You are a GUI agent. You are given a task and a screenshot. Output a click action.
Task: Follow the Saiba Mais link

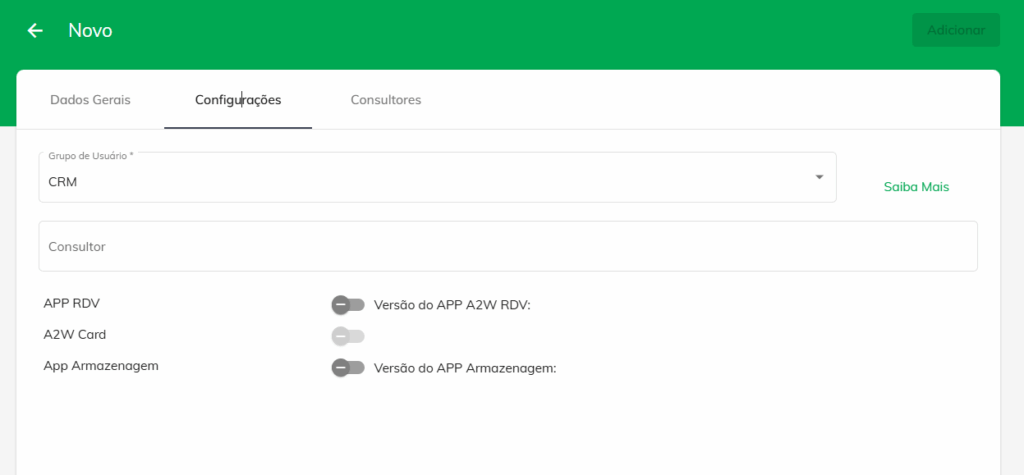[916, 187]
